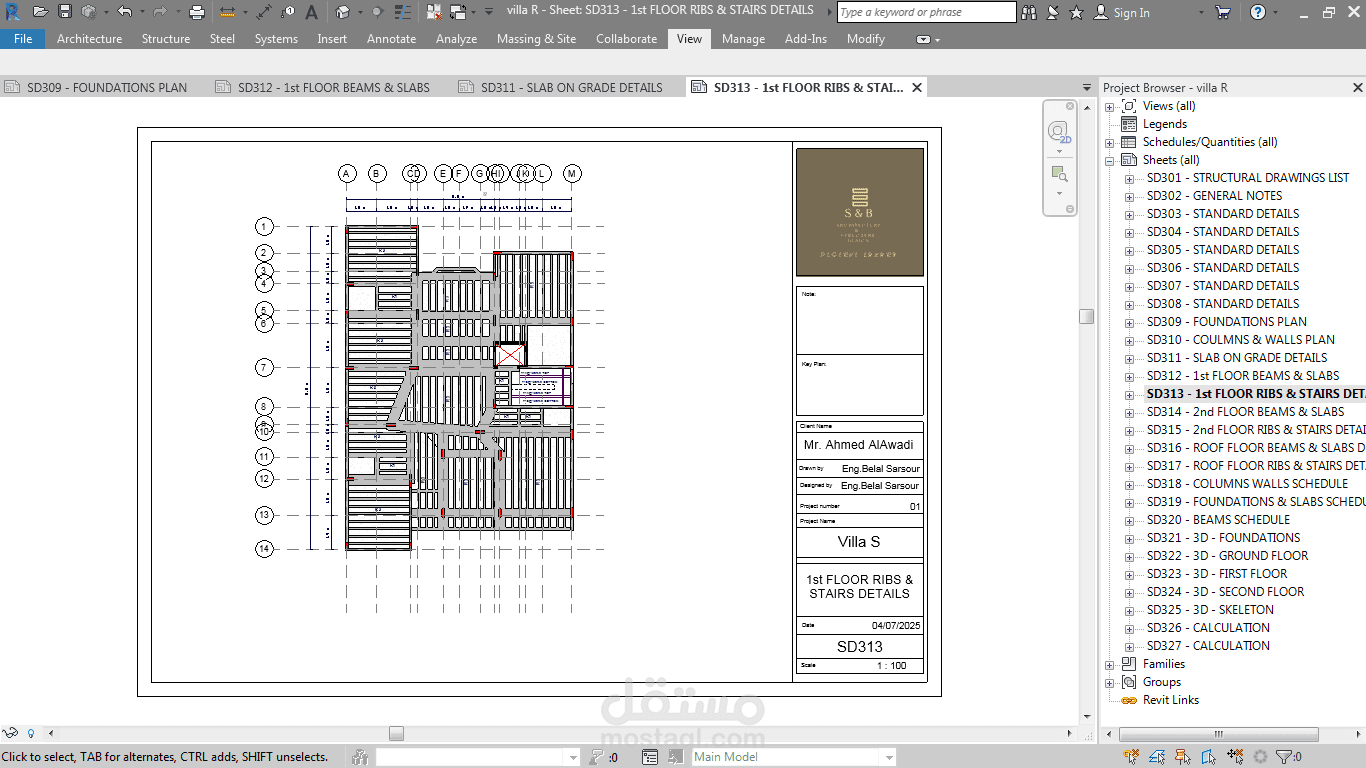The width and height of the screenshot is (1366, 768).
Task: Save the project with the floppy disk icon
Action: click(65, 12)
